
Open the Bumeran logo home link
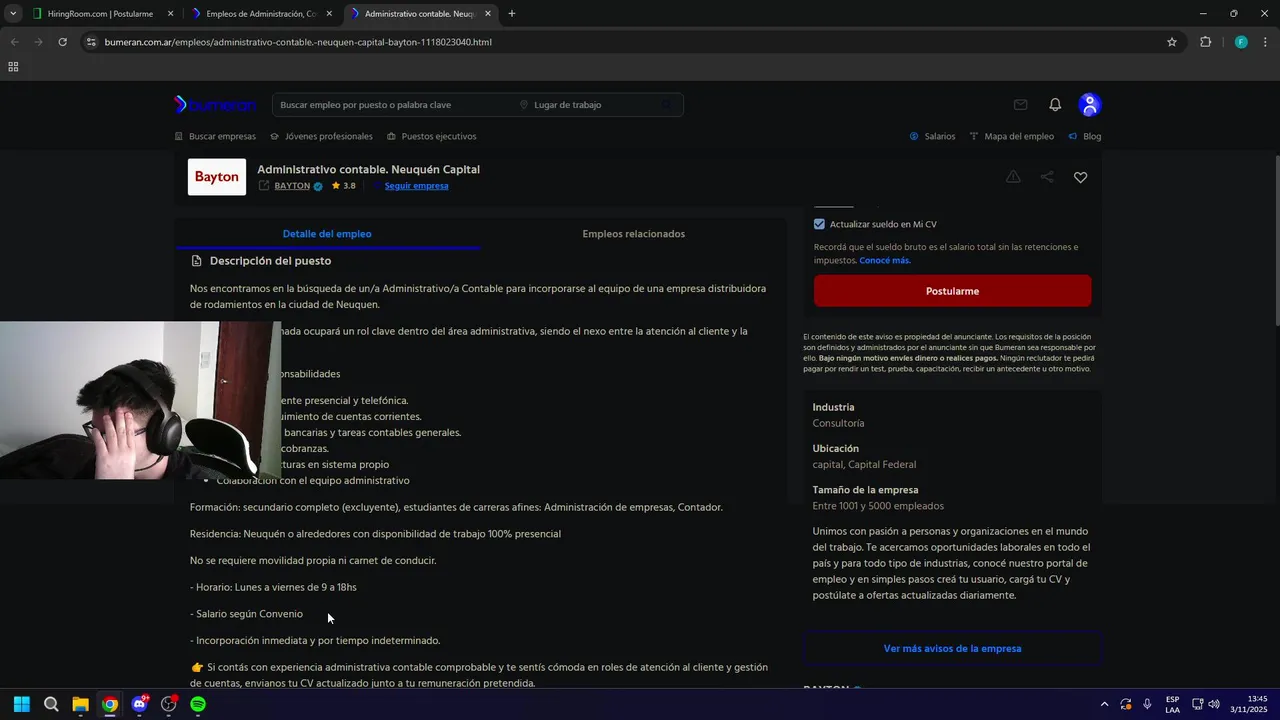click(x=215, y=105)
